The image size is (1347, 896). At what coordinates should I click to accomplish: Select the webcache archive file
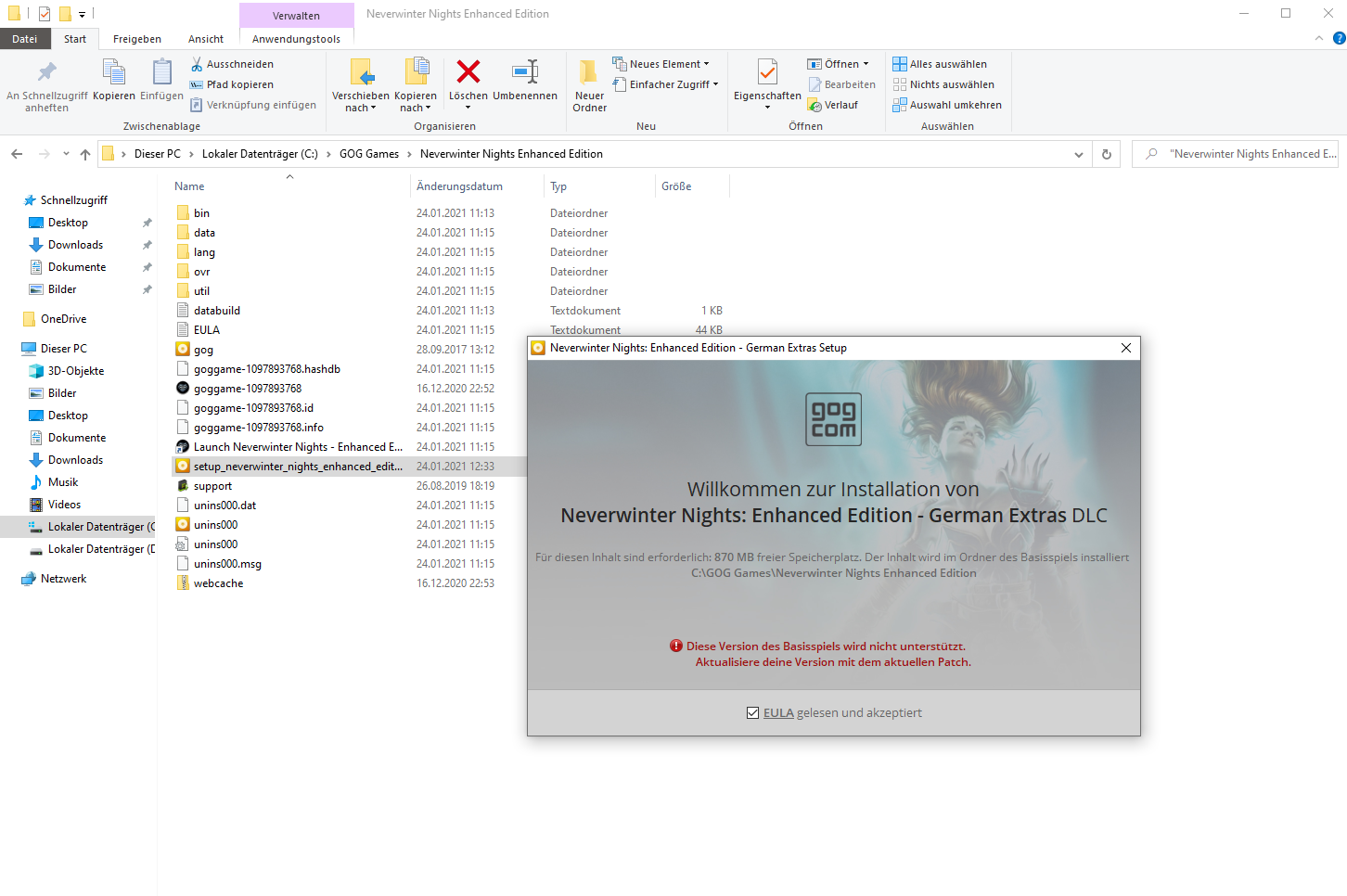pos(210,583)
